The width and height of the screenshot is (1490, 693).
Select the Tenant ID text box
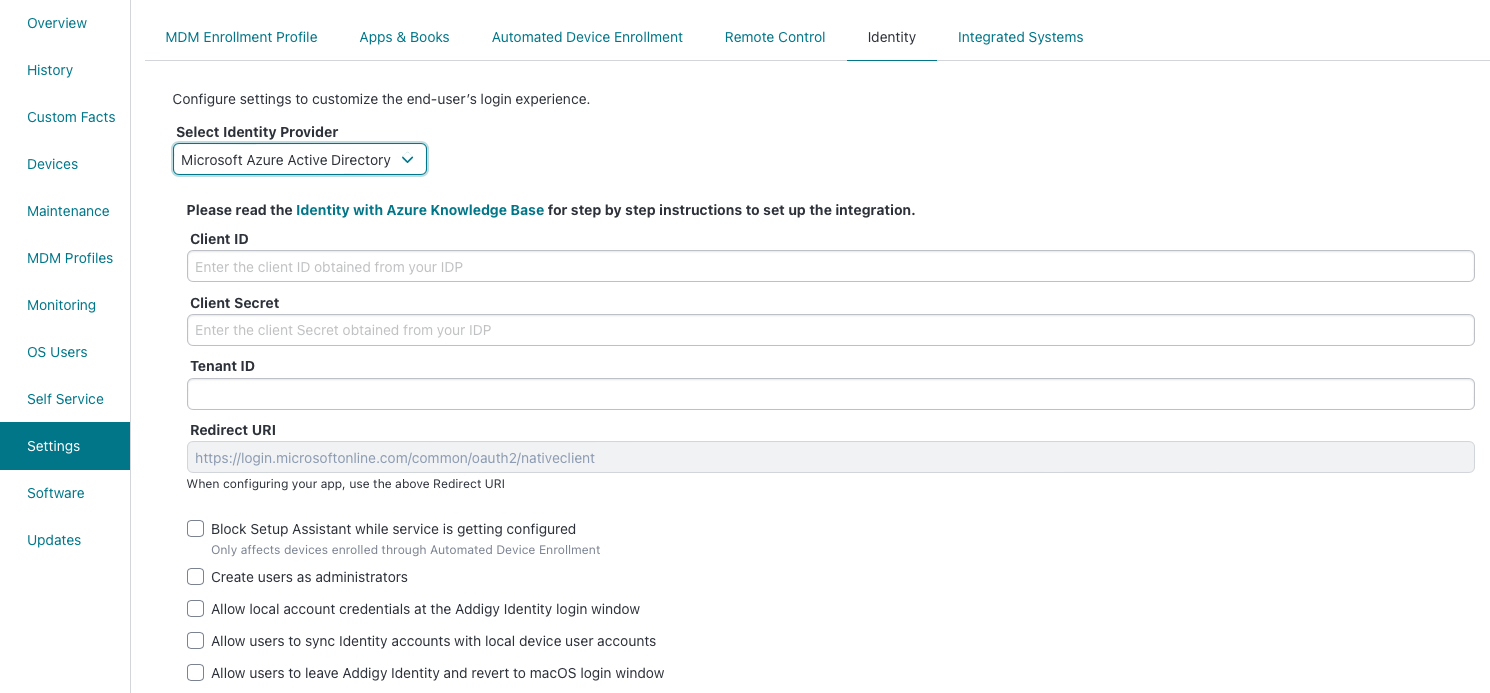[830, 394]
